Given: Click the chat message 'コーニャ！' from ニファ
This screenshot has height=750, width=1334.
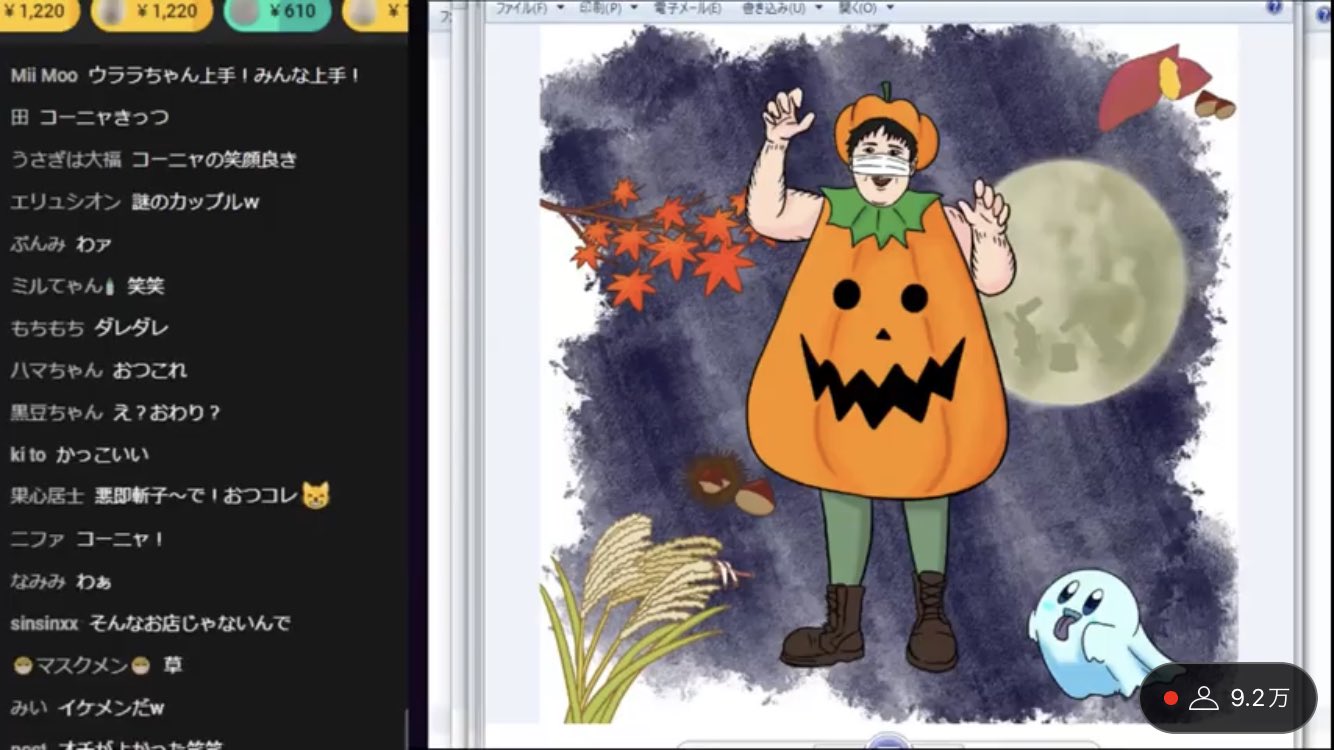Looking at the screenshot, I should pyautogui.click(x=120, y=539).
